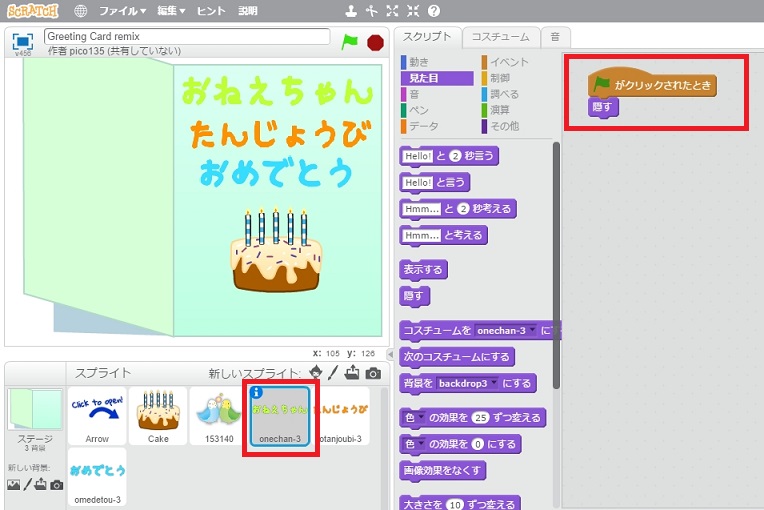Open effect dropdown in ずつ変える block
This screenshot has height=510, width=764.
pyautogui.click(x=413, y=417)
